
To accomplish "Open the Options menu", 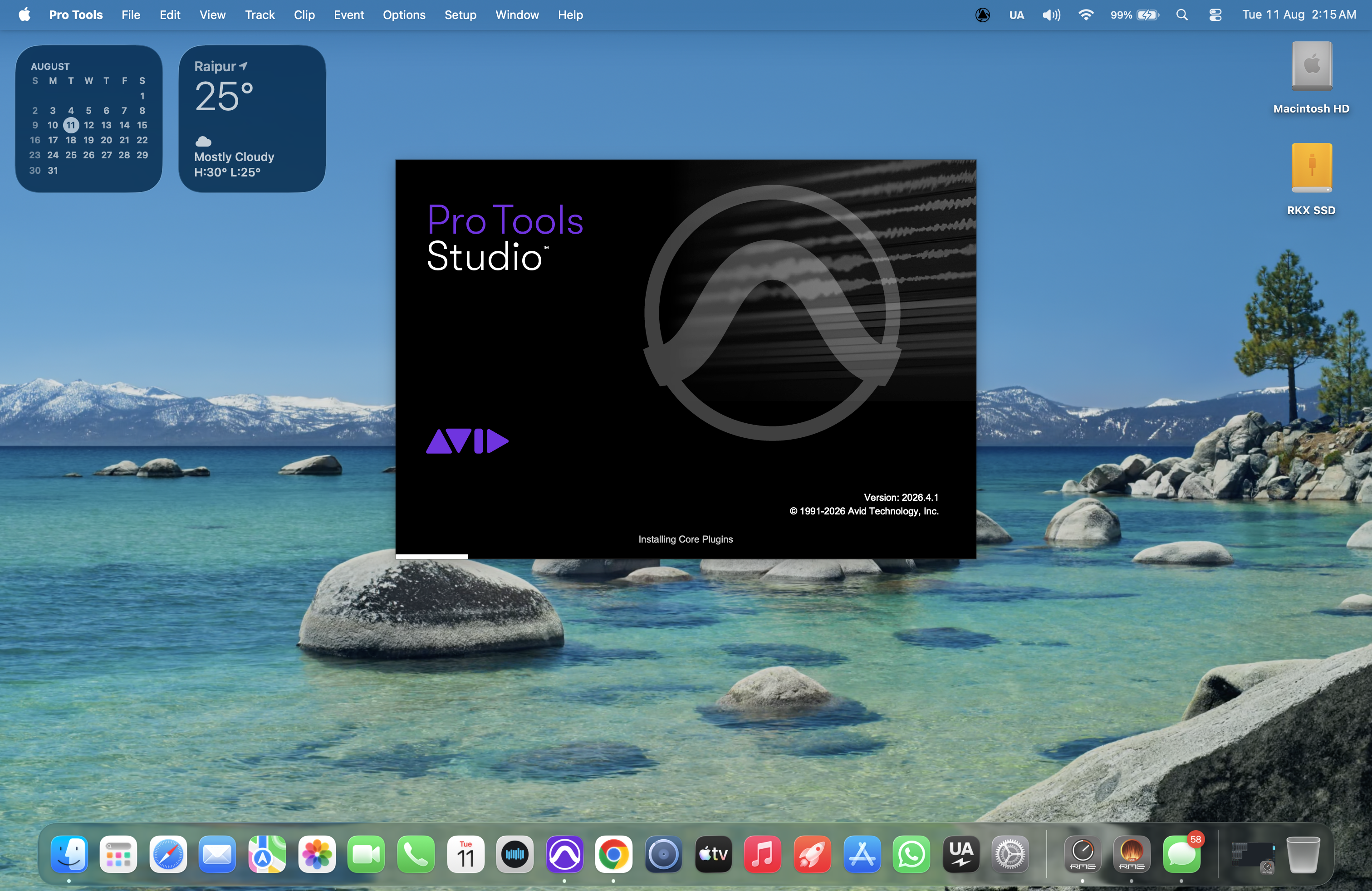I will point(404,15).
